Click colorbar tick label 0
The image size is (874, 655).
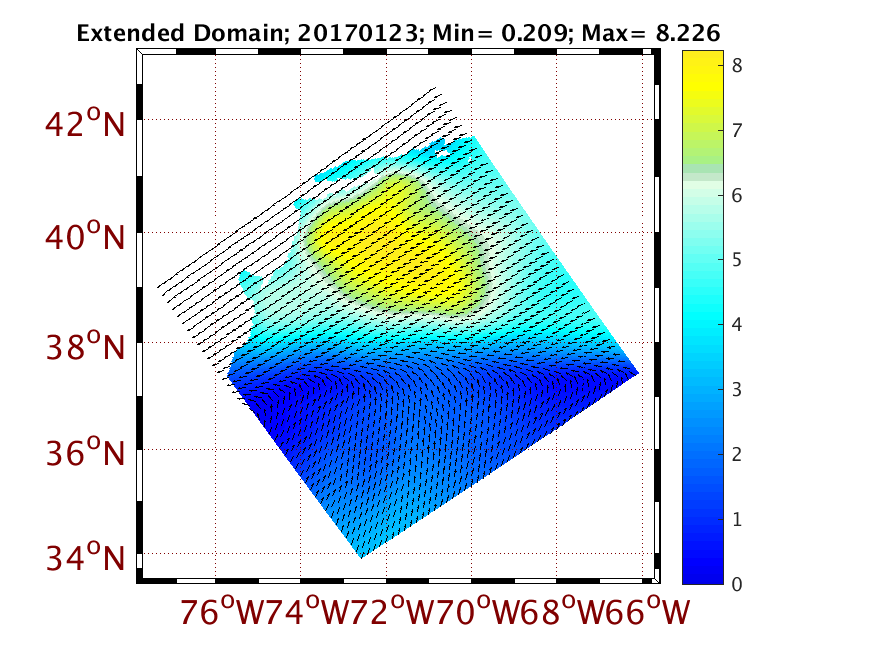737,584
